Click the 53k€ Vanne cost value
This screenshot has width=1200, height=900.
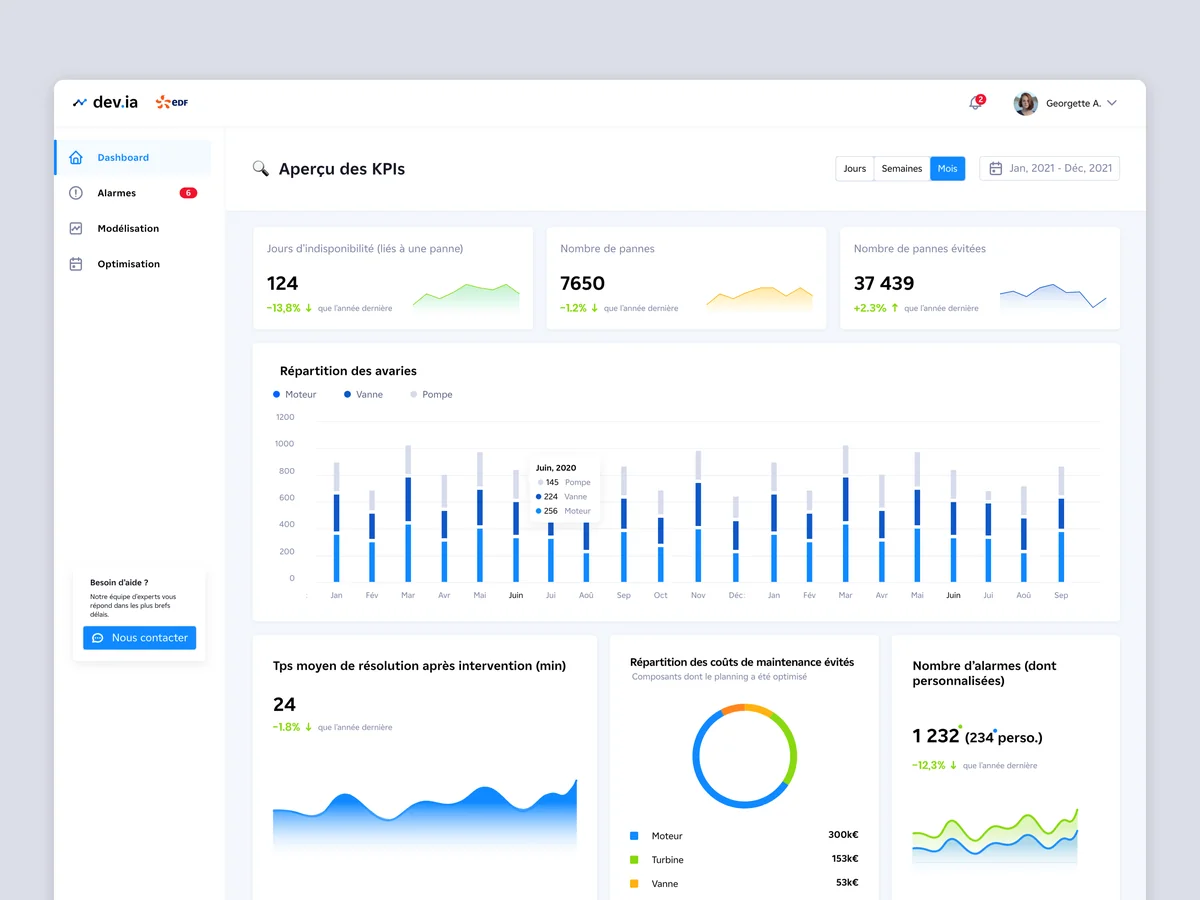click(x=847, y=883)
